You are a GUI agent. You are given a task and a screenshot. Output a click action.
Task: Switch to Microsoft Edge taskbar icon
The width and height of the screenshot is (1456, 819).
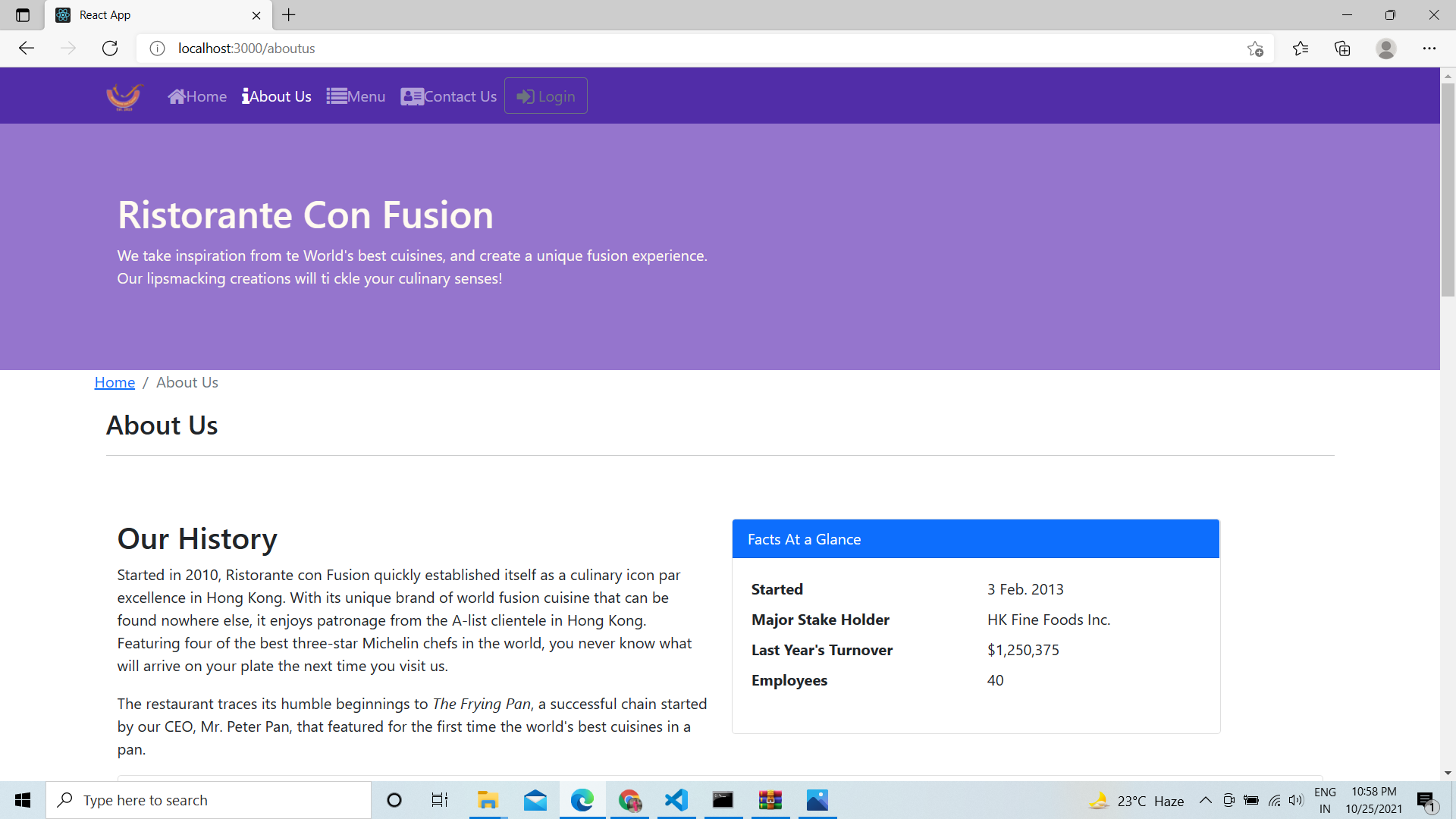click(x=582, y=800)
